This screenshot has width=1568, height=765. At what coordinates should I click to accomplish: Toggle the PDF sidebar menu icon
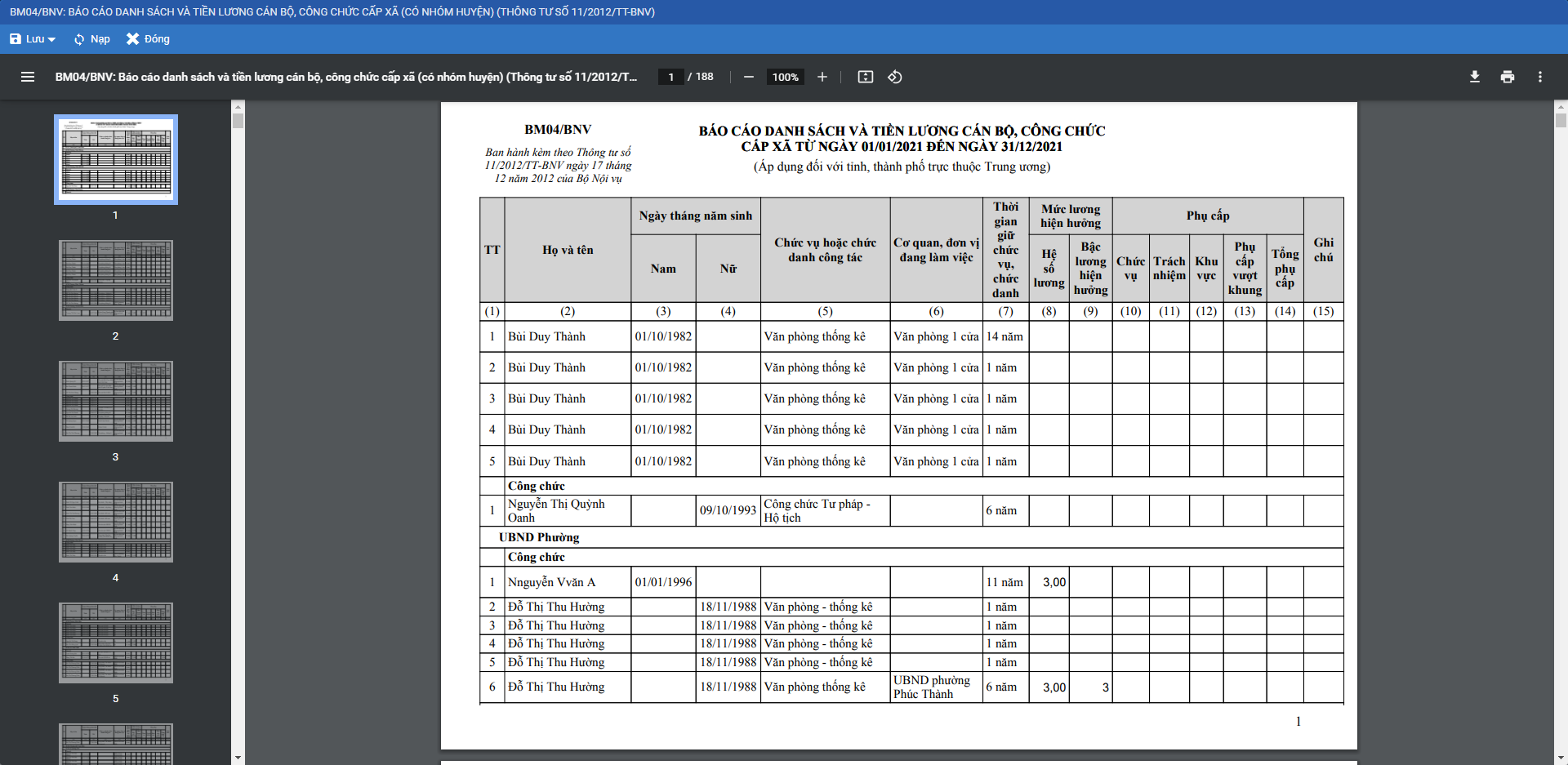(x=28, y=77)
